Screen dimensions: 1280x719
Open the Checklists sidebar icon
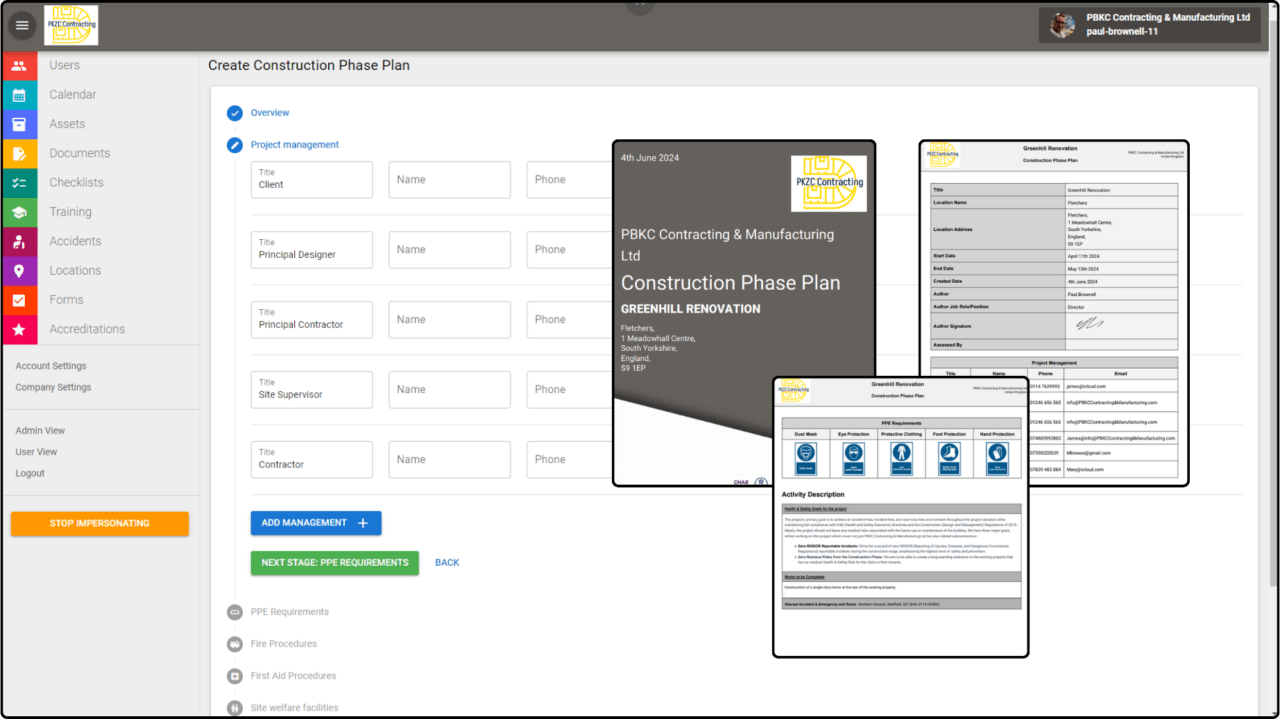point(19,183)
